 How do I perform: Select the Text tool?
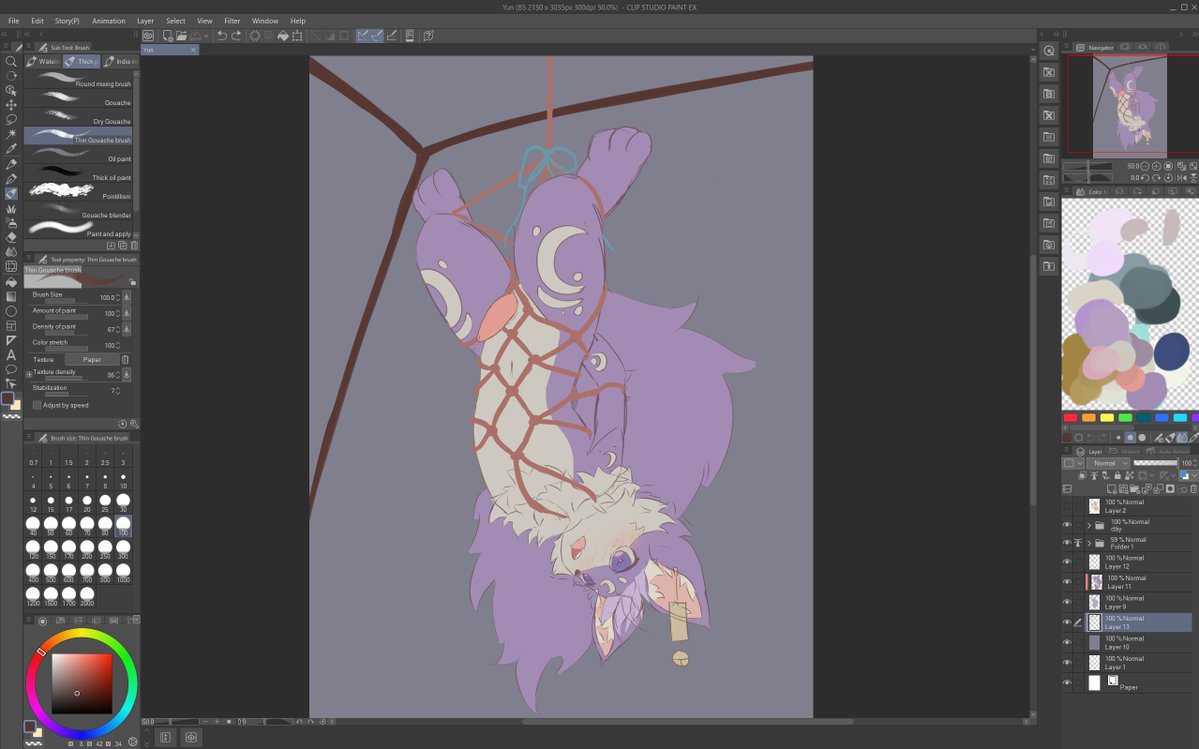click(11, 355)
